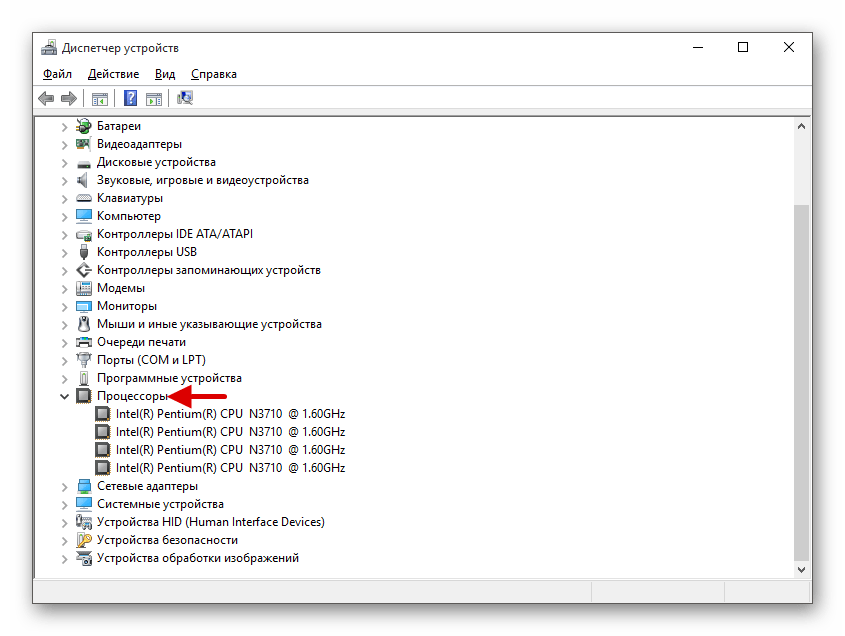
Task: Select the first Intel Pentium N3710 processor entry
Action: (230, 414)
